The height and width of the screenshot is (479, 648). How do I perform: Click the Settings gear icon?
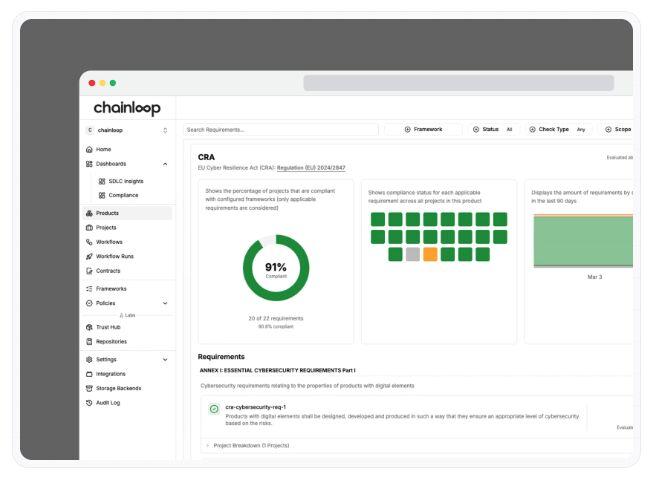click(89, 360)
